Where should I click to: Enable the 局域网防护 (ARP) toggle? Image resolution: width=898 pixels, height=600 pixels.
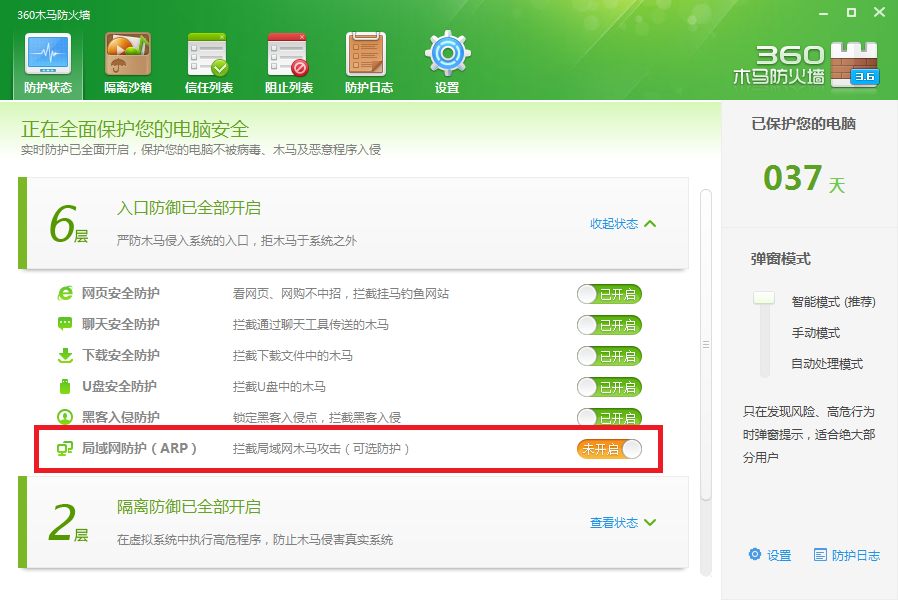pyautogui.click(x=609, y=449)
